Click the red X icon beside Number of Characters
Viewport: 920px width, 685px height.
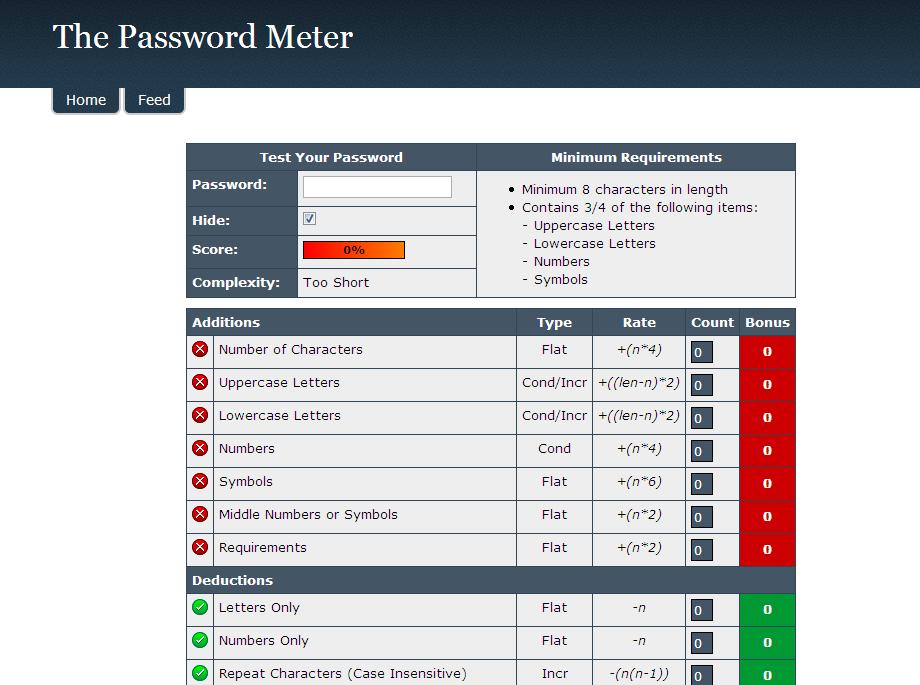(x=200, y=349)
